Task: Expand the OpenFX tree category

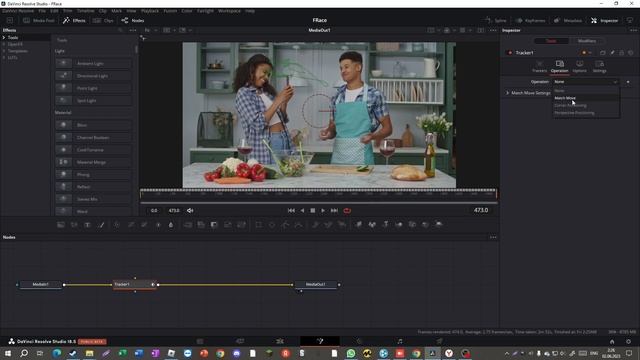Action: (x=4, y=44)
